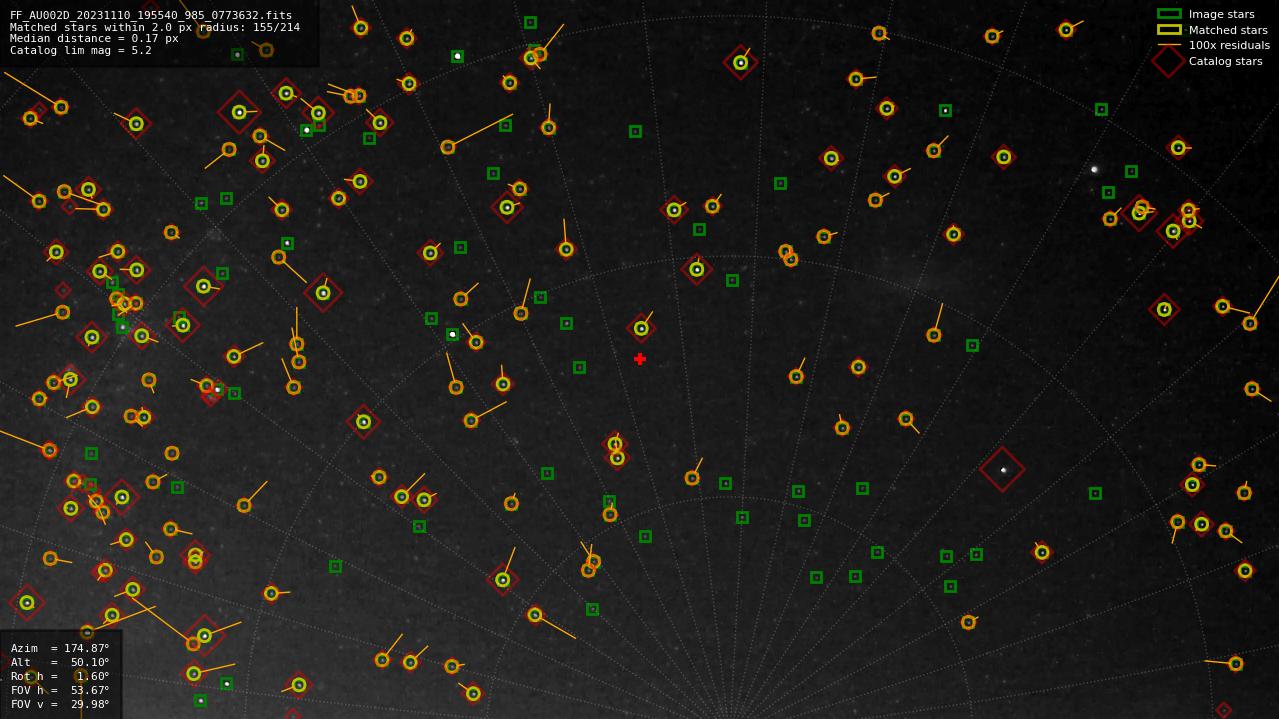
Task: Click the 'FOV h = 53.67°' readout
Action: click(x=60, y=690)
